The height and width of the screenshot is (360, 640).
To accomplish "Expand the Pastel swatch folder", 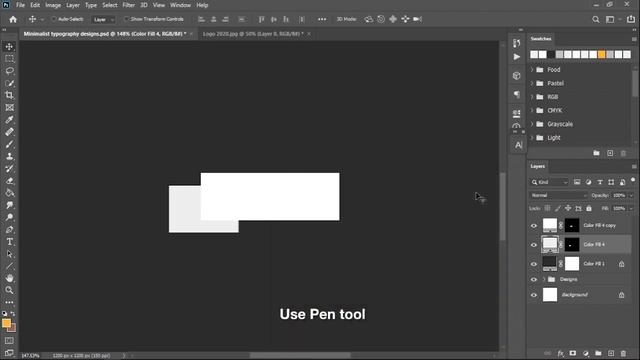I will tap(532, 83).
